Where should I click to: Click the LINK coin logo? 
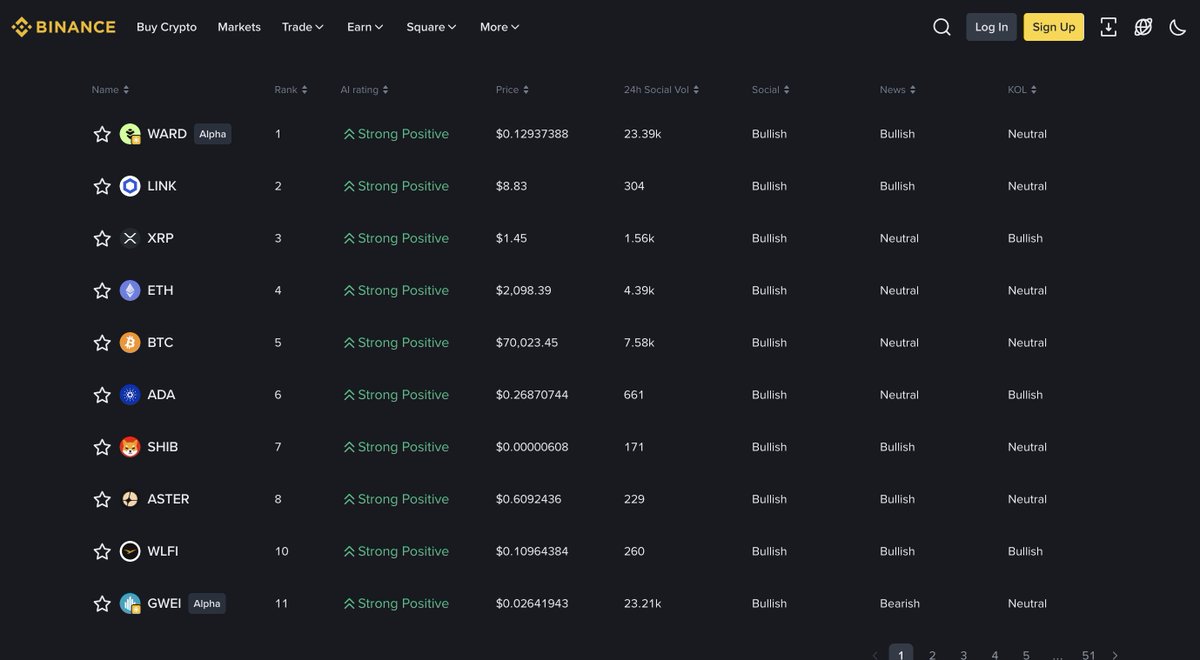pyautogui.click(x=130, y=186)
